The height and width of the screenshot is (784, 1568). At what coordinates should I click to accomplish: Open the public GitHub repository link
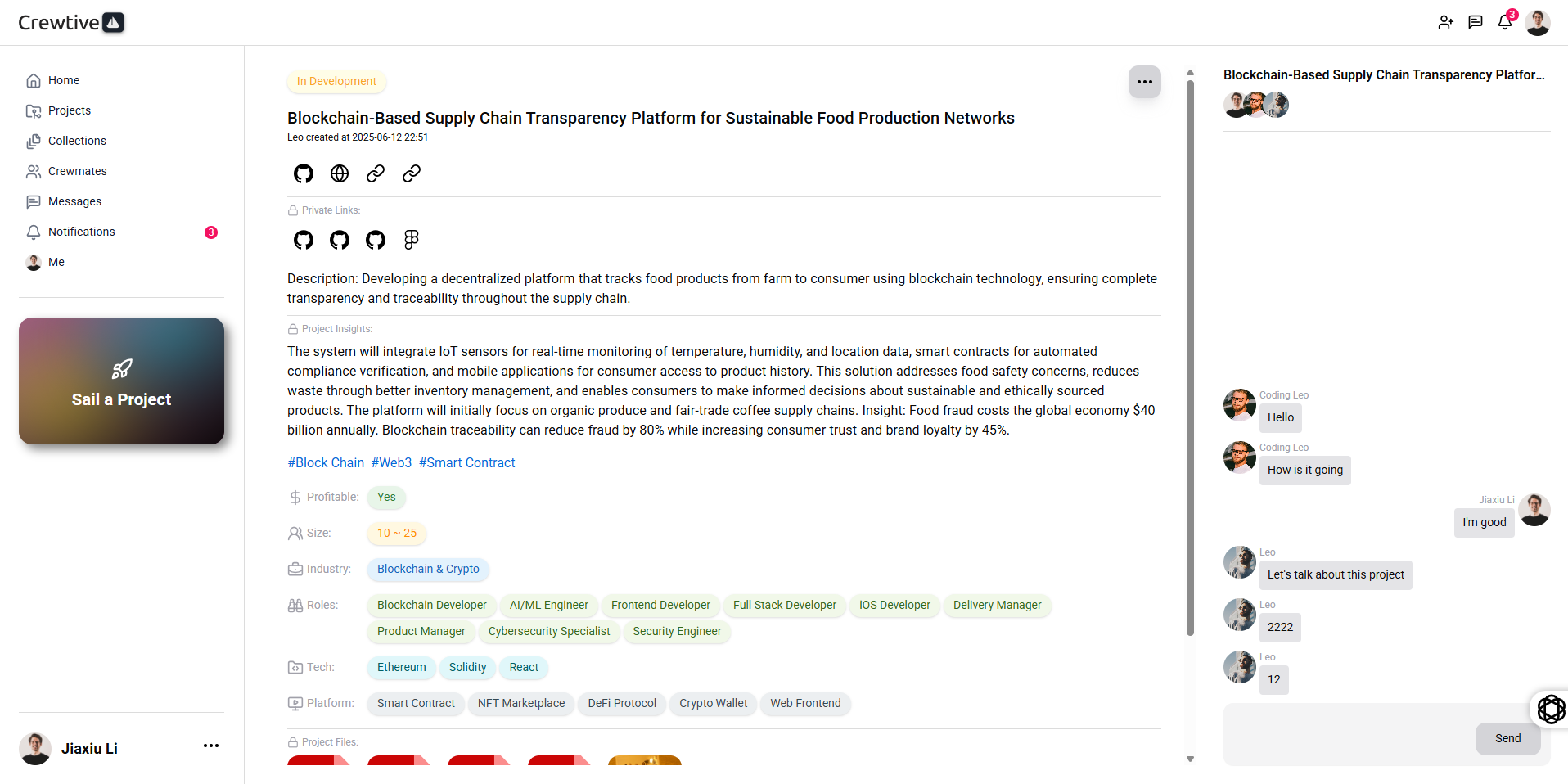click(304, 173)
